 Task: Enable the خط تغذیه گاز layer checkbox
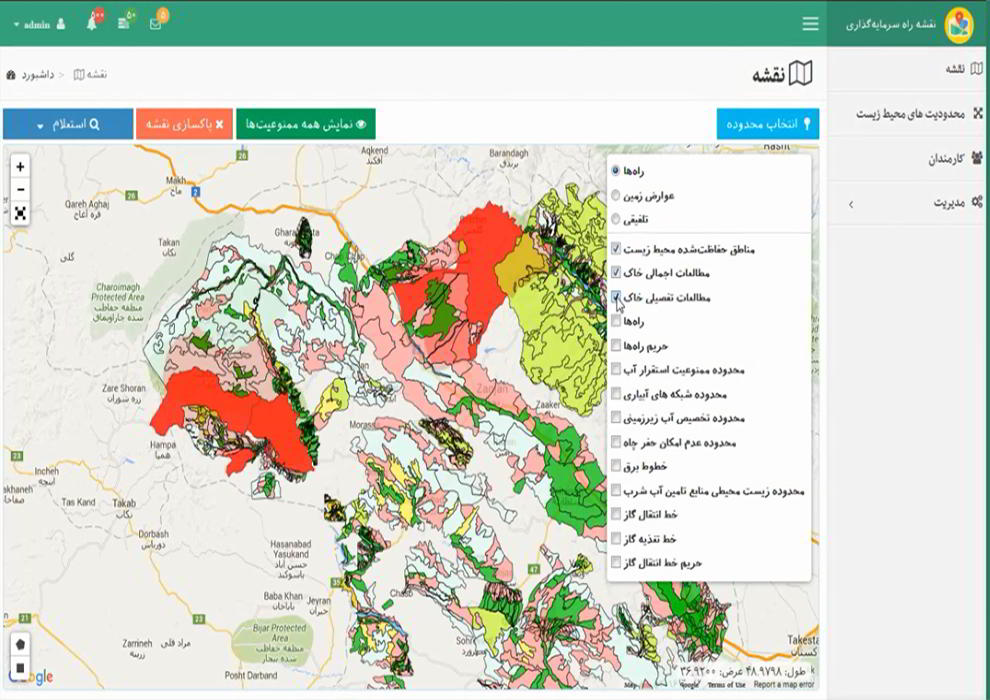(x=616, y=538)
